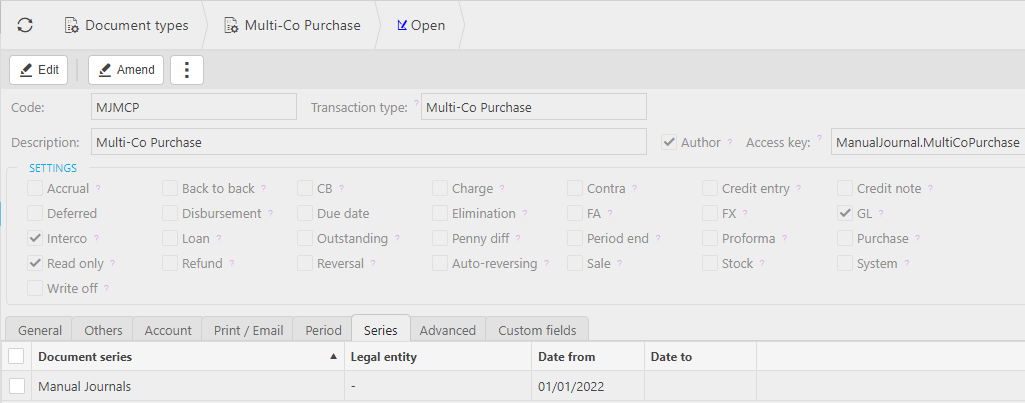Click the Open status breadcrumb

tap(421, 25)
